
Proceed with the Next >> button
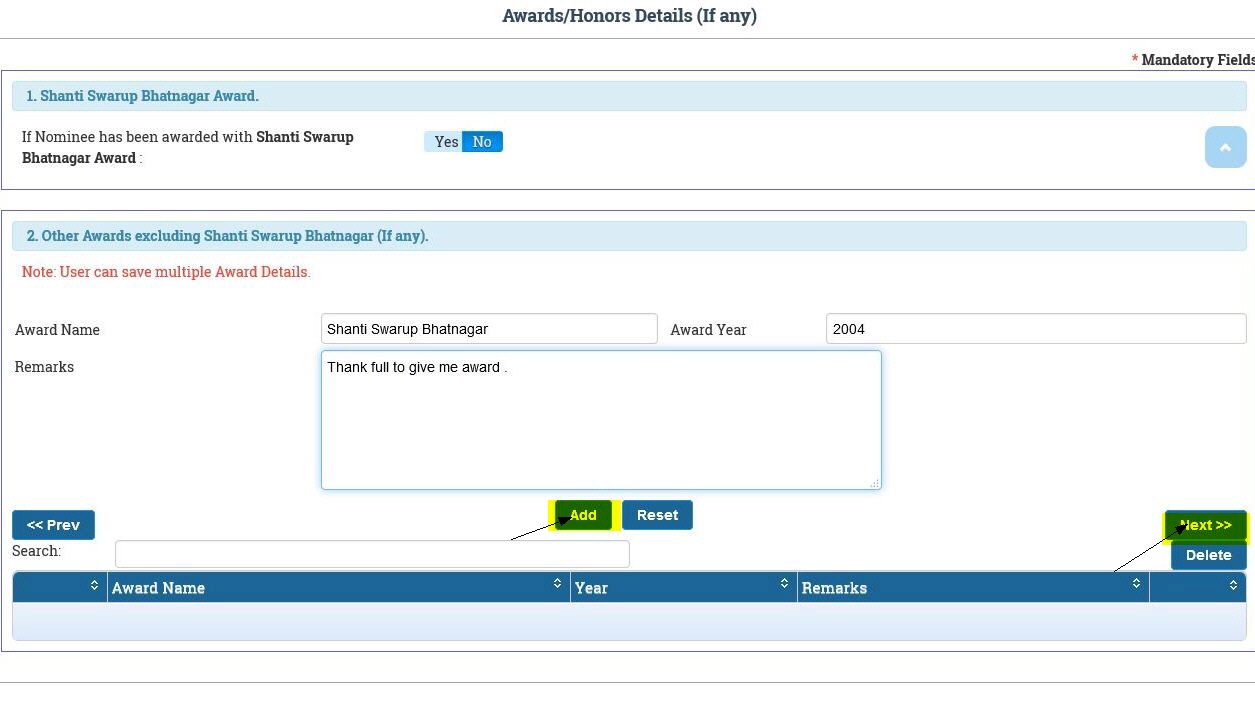pos(1205,525)
